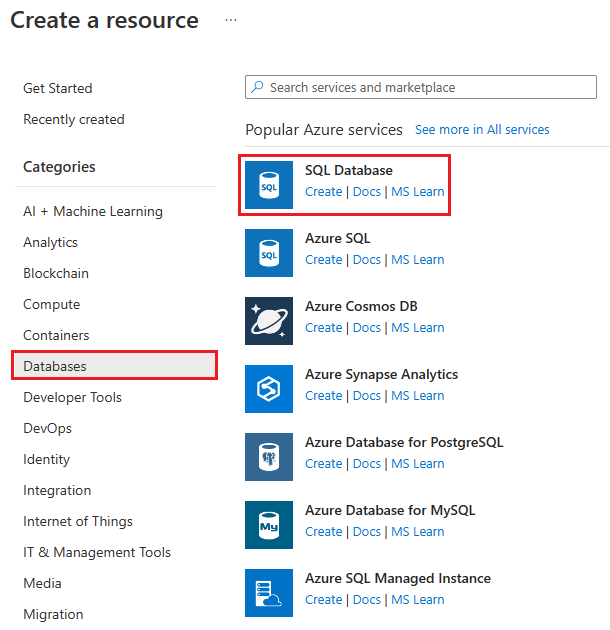Click the Azure Cosmos DB planet icon

pos(269,321)
